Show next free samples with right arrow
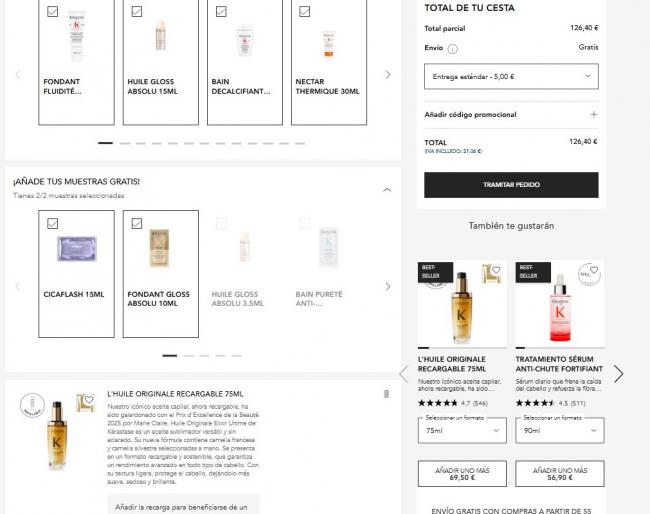 coord(388,286)
